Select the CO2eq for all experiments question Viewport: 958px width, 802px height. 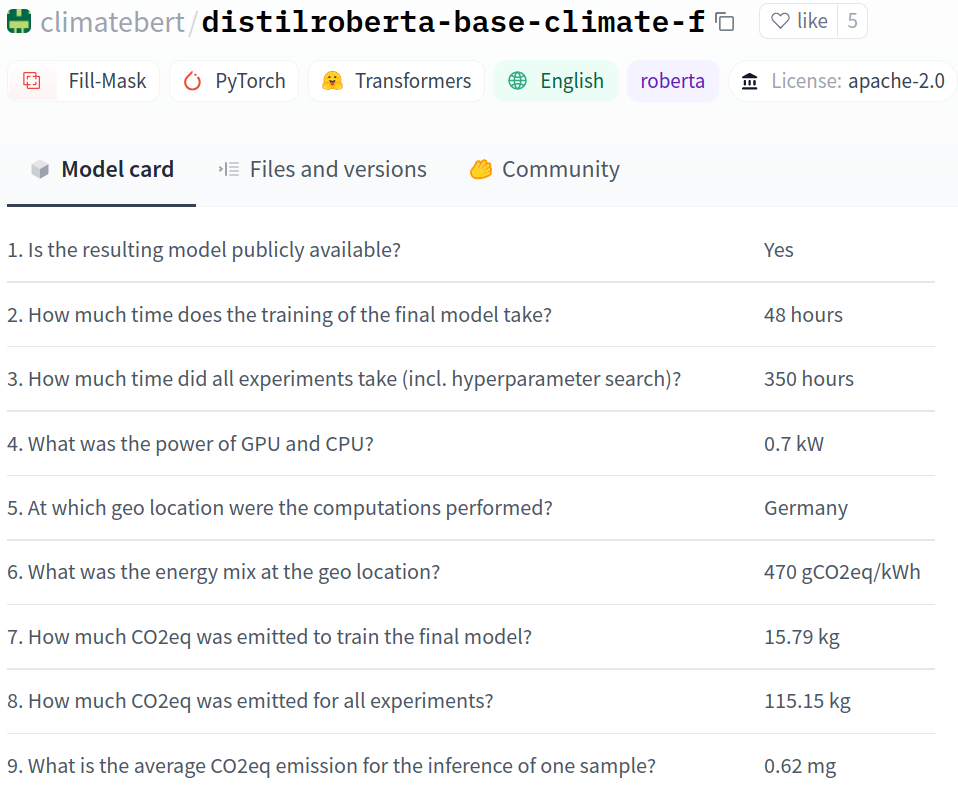click(250, 701)
